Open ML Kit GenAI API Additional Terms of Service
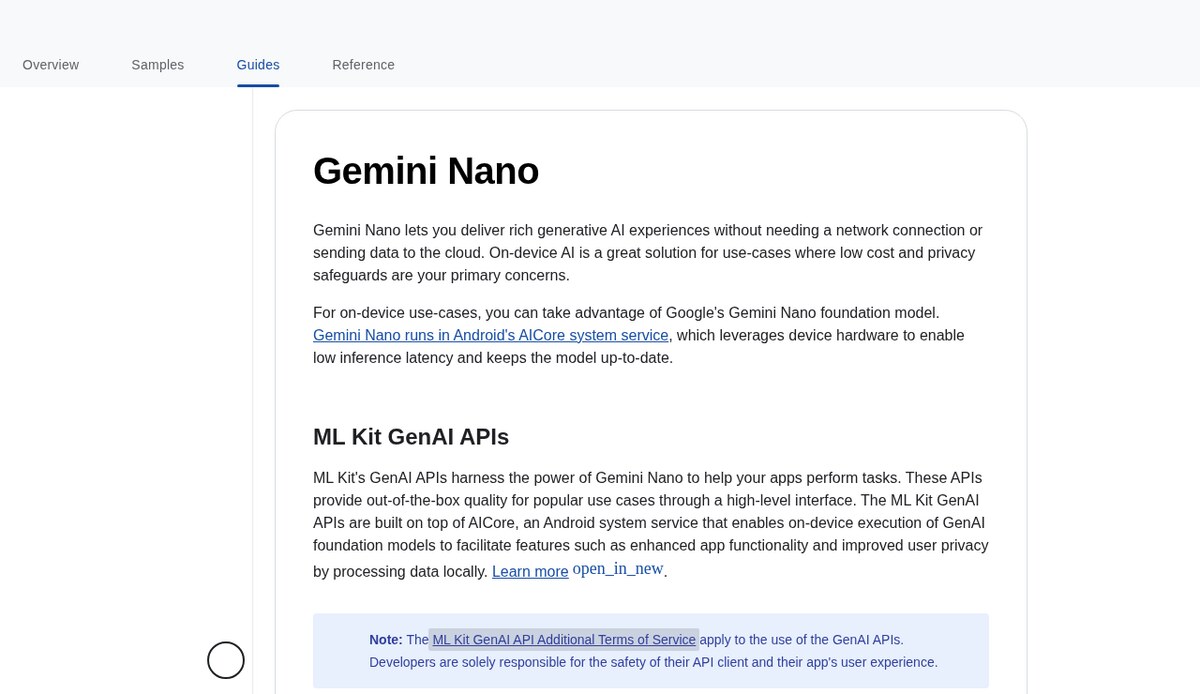The width and height of the screenshot is (1200, 694). [x=564, y=640]
